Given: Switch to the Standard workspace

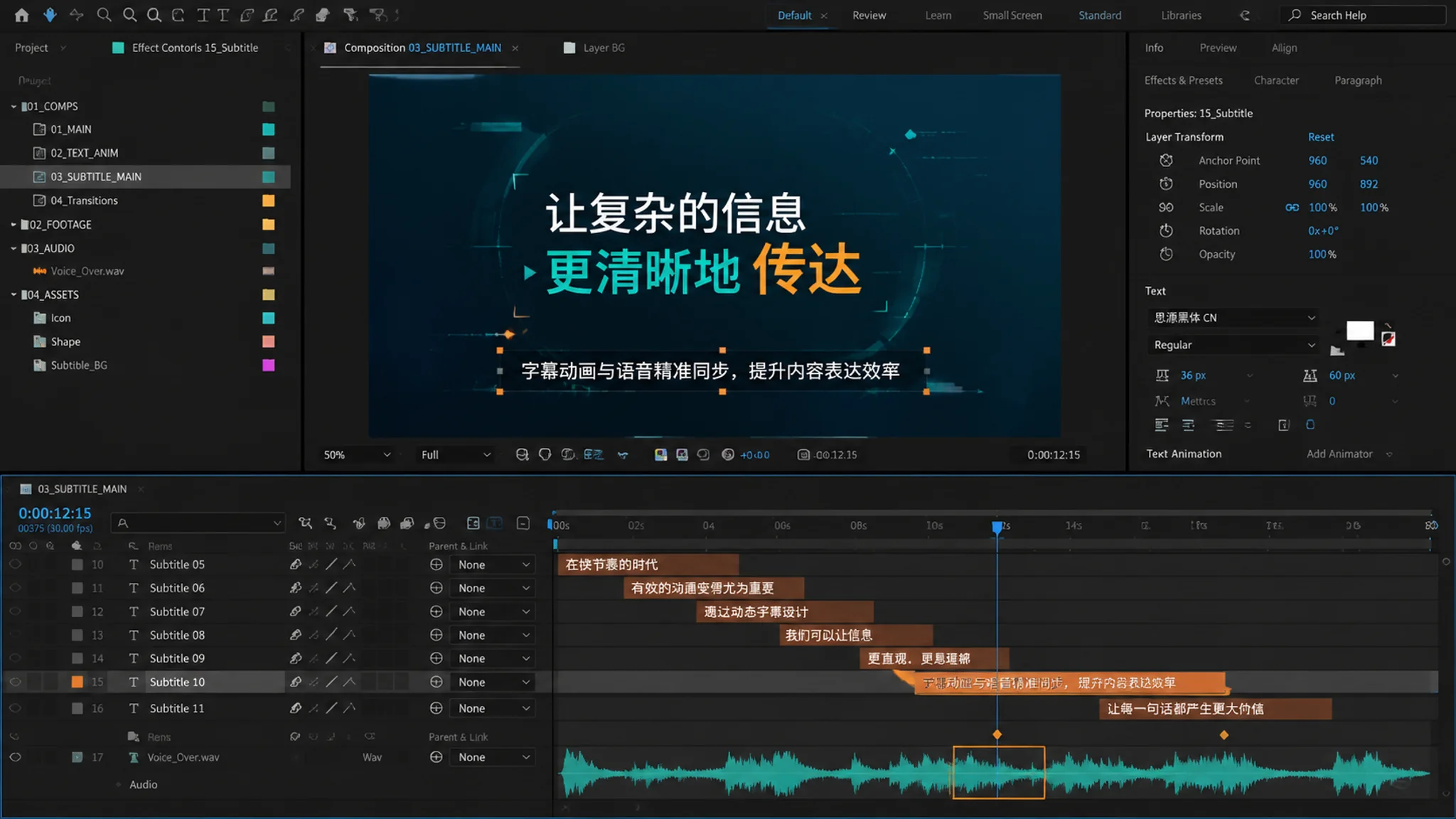Looking at the screenshot, I should [1100, 15].
